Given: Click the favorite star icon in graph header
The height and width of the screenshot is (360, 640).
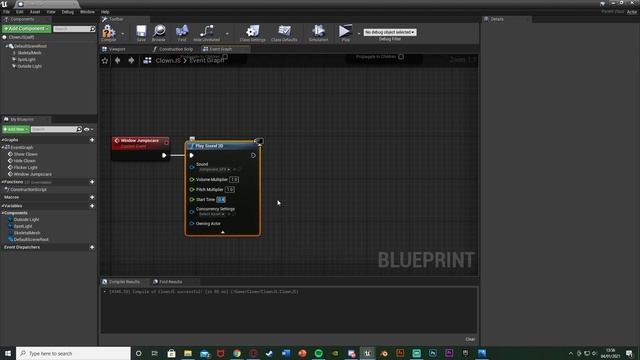Looking at the screenshot, I should pos(105,60).
